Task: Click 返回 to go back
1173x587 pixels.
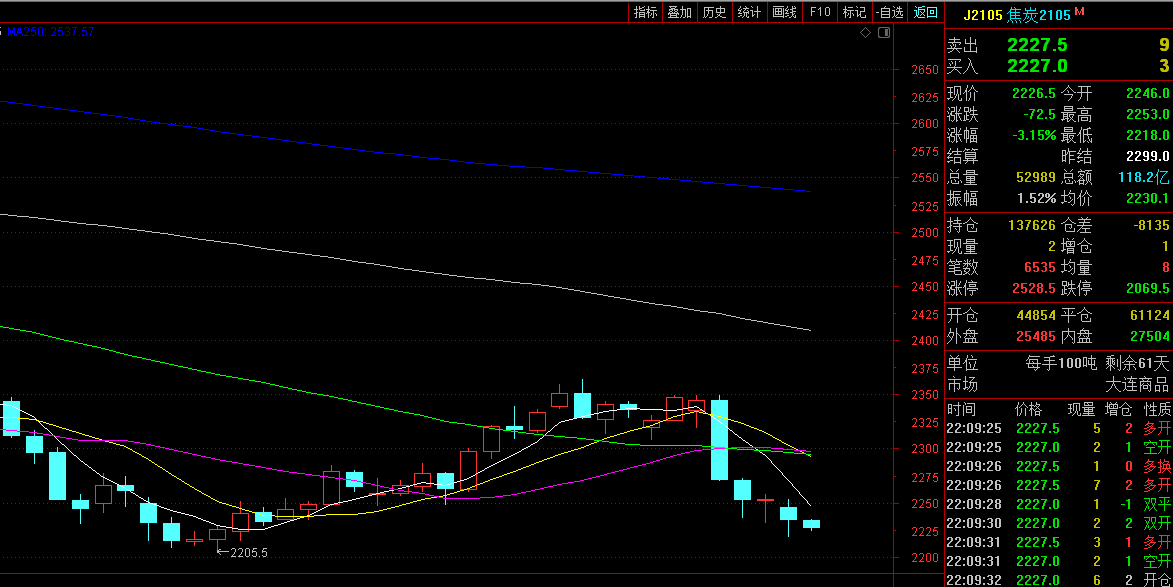Action: [x=925, y=12]
